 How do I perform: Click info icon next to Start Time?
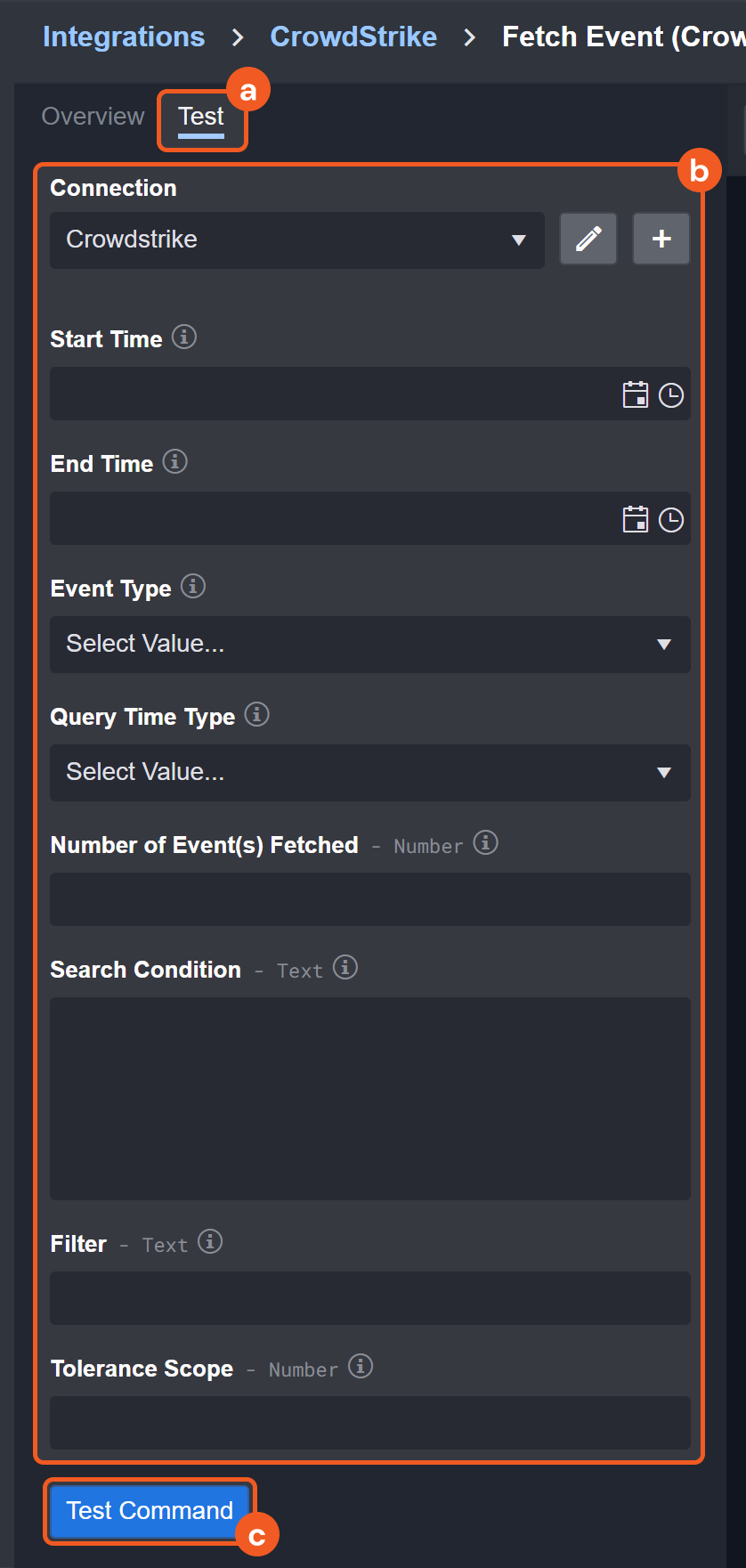[x=184, y=337]
